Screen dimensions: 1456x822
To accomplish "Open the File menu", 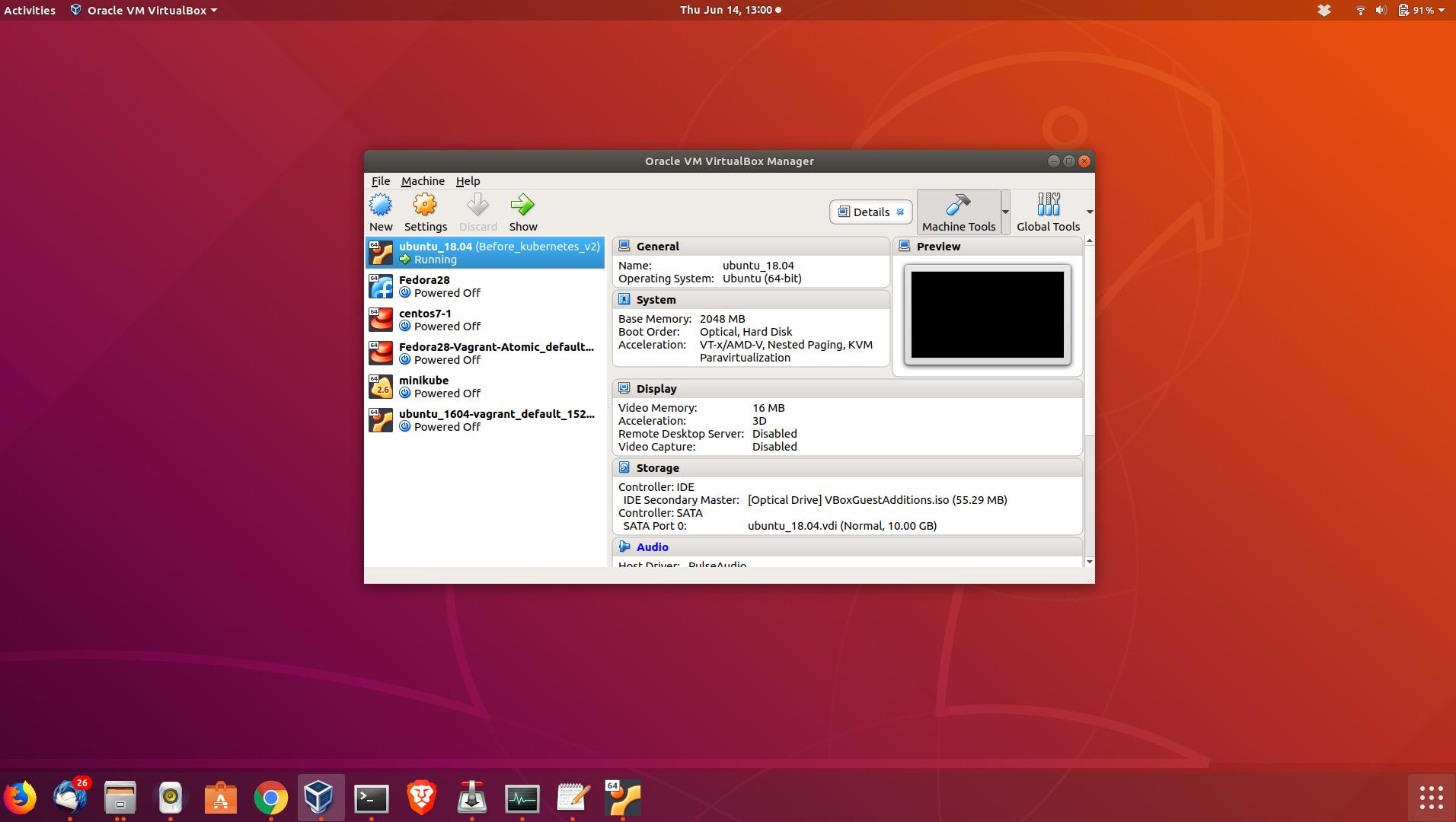I will pyautogui.click(x=381, y=181).
